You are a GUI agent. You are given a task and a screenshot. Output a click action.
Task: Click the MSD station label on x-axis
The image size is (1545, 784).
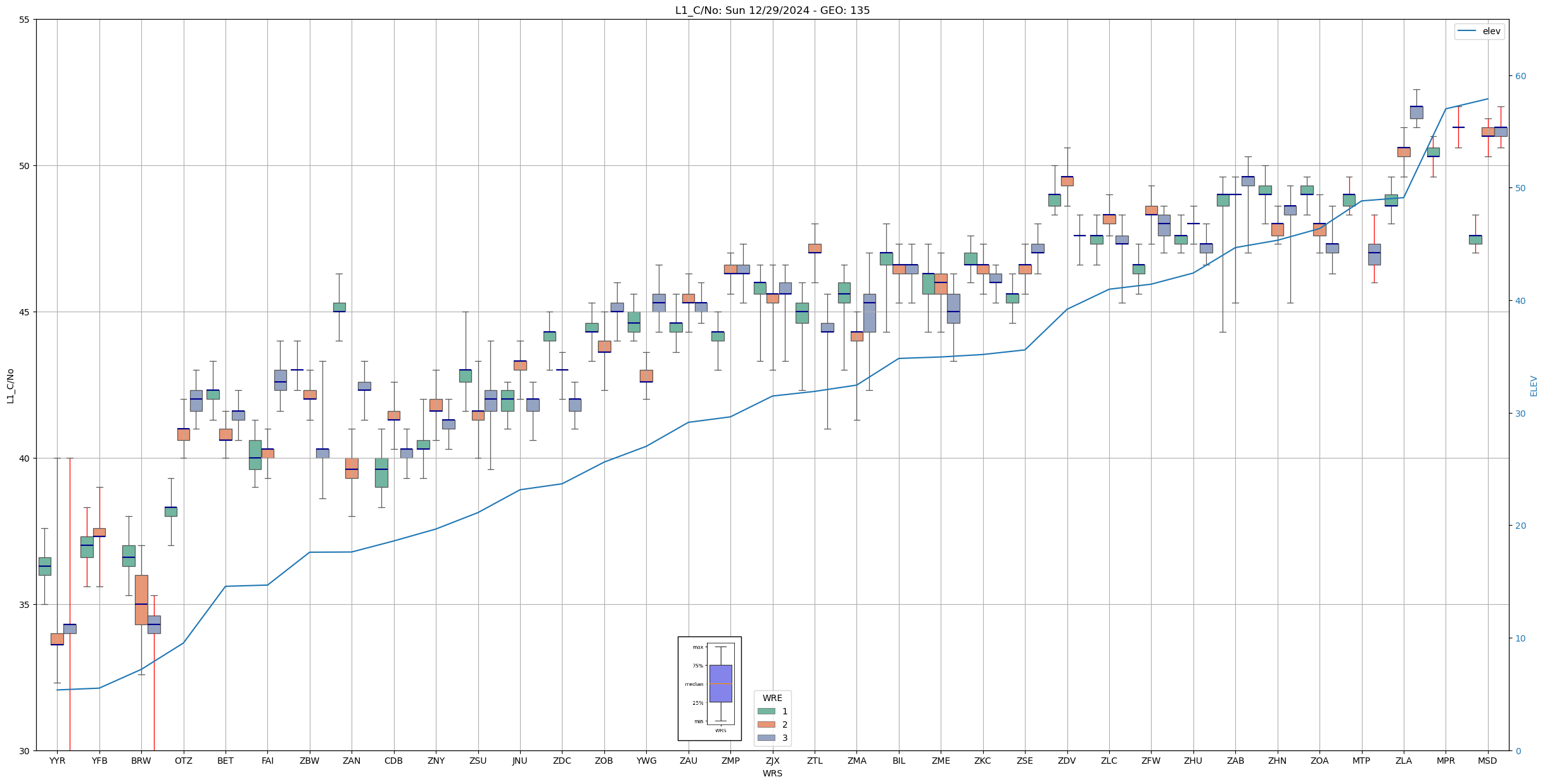[x=1487, y=761]
